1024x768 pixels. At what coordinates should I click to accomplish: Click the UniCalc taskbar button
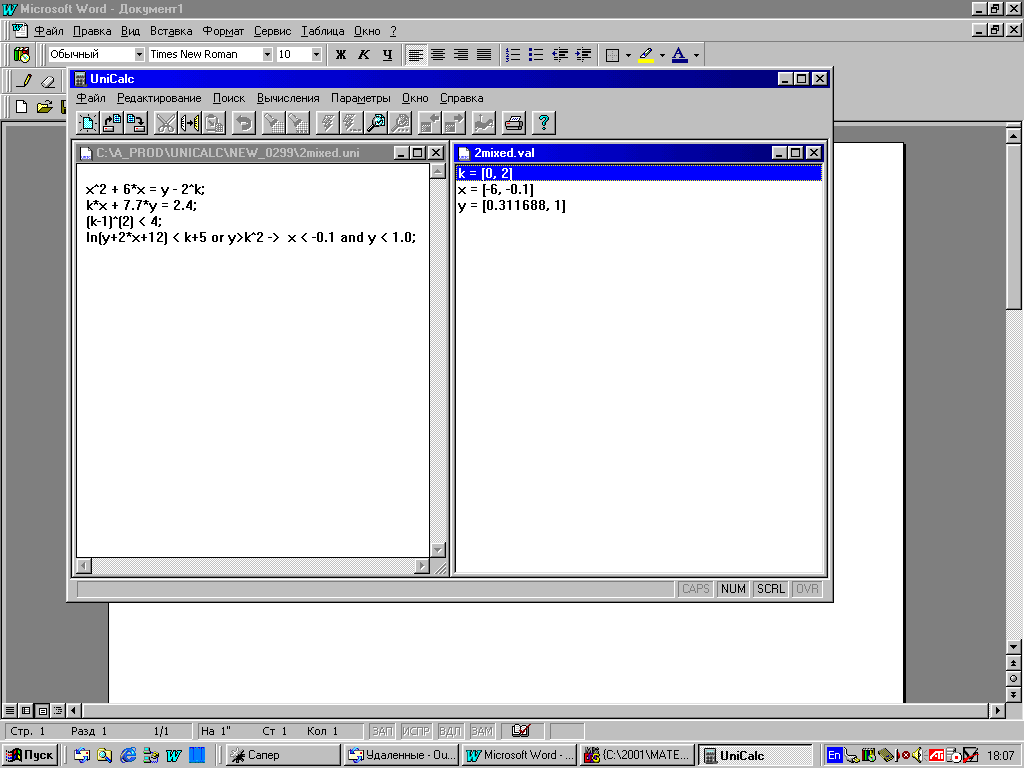point(756,755)
